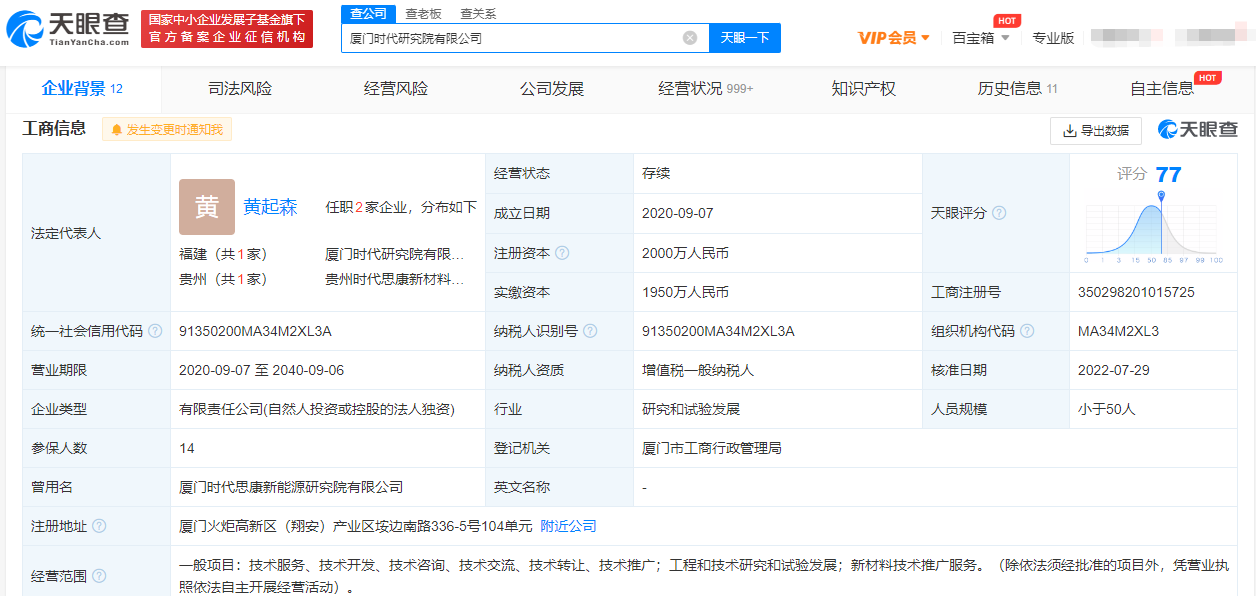Click the help icon beside 纳税人识别号
1256x596 pixels.
[x=590, y=331]
